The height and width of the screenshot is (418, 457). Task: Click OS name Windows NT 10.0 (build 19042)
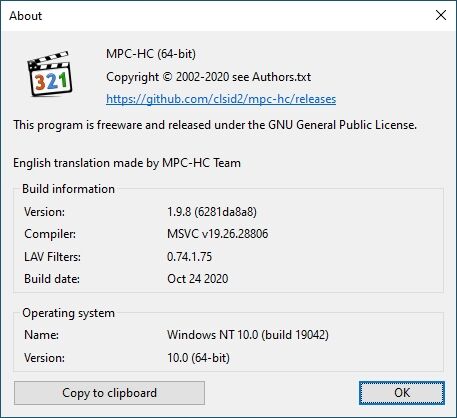248,335
